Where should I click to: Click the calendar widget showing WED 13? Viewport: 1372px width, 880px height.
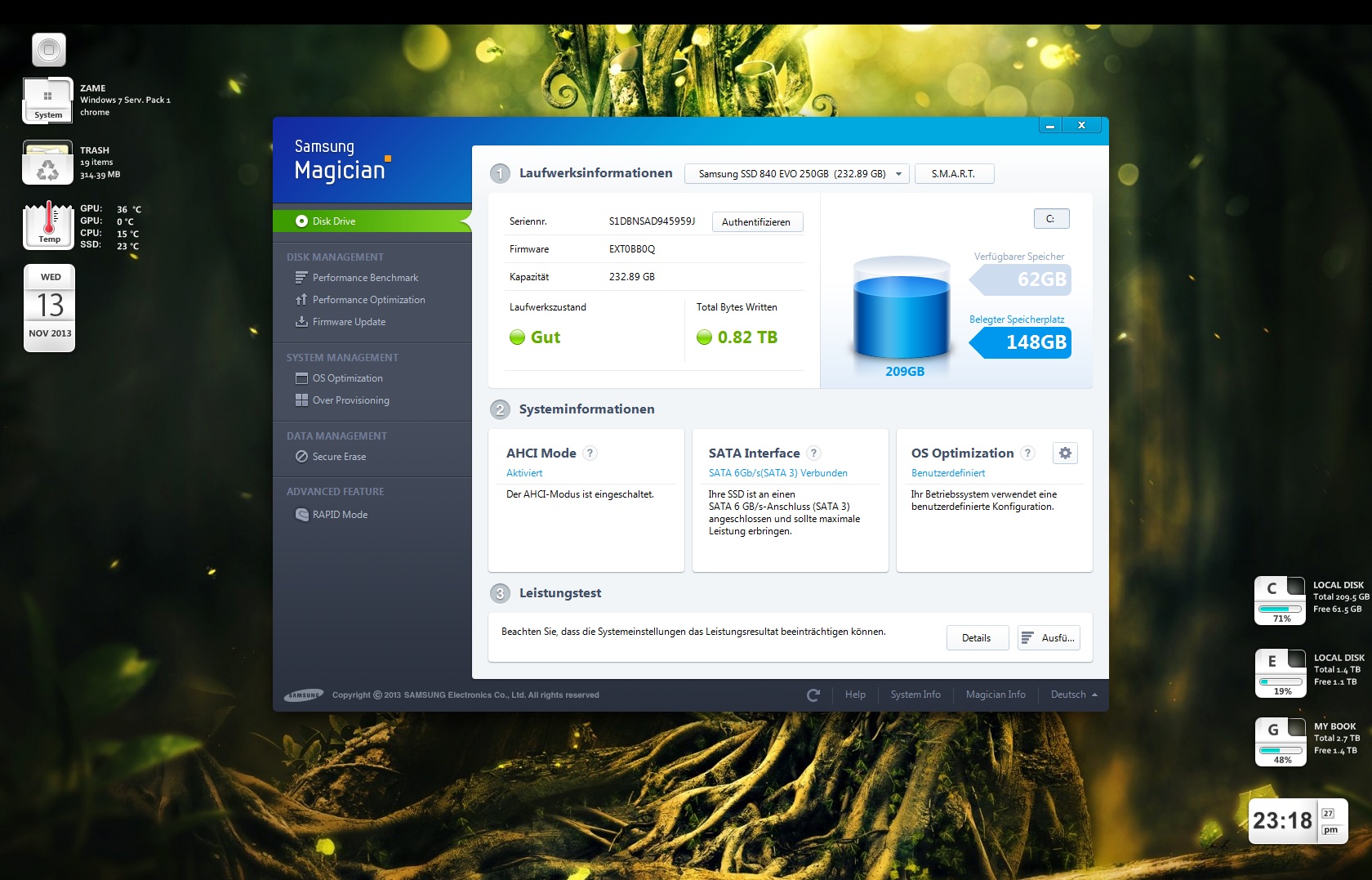50,308
